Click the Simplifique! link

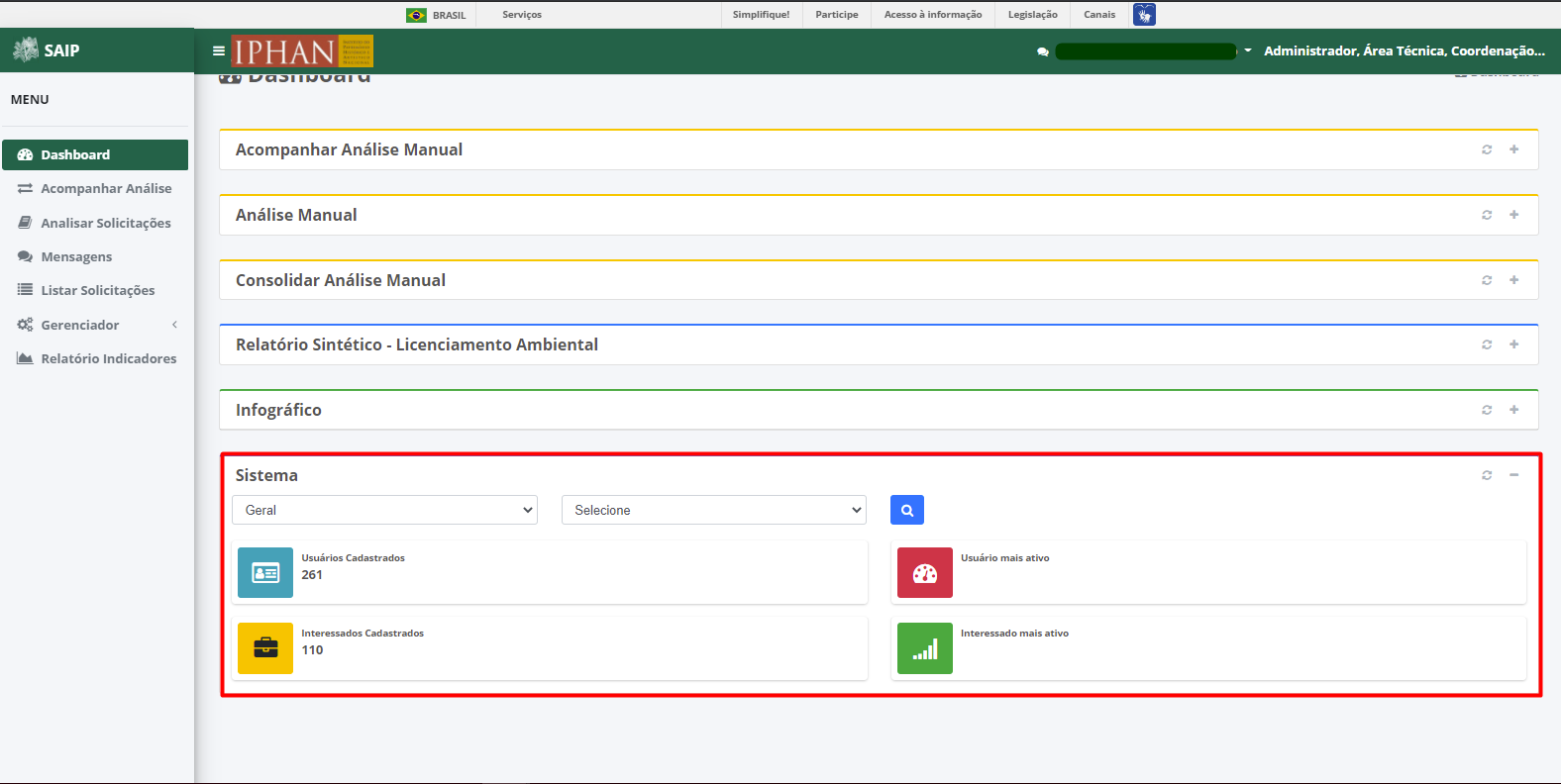[x=761, y=15]
